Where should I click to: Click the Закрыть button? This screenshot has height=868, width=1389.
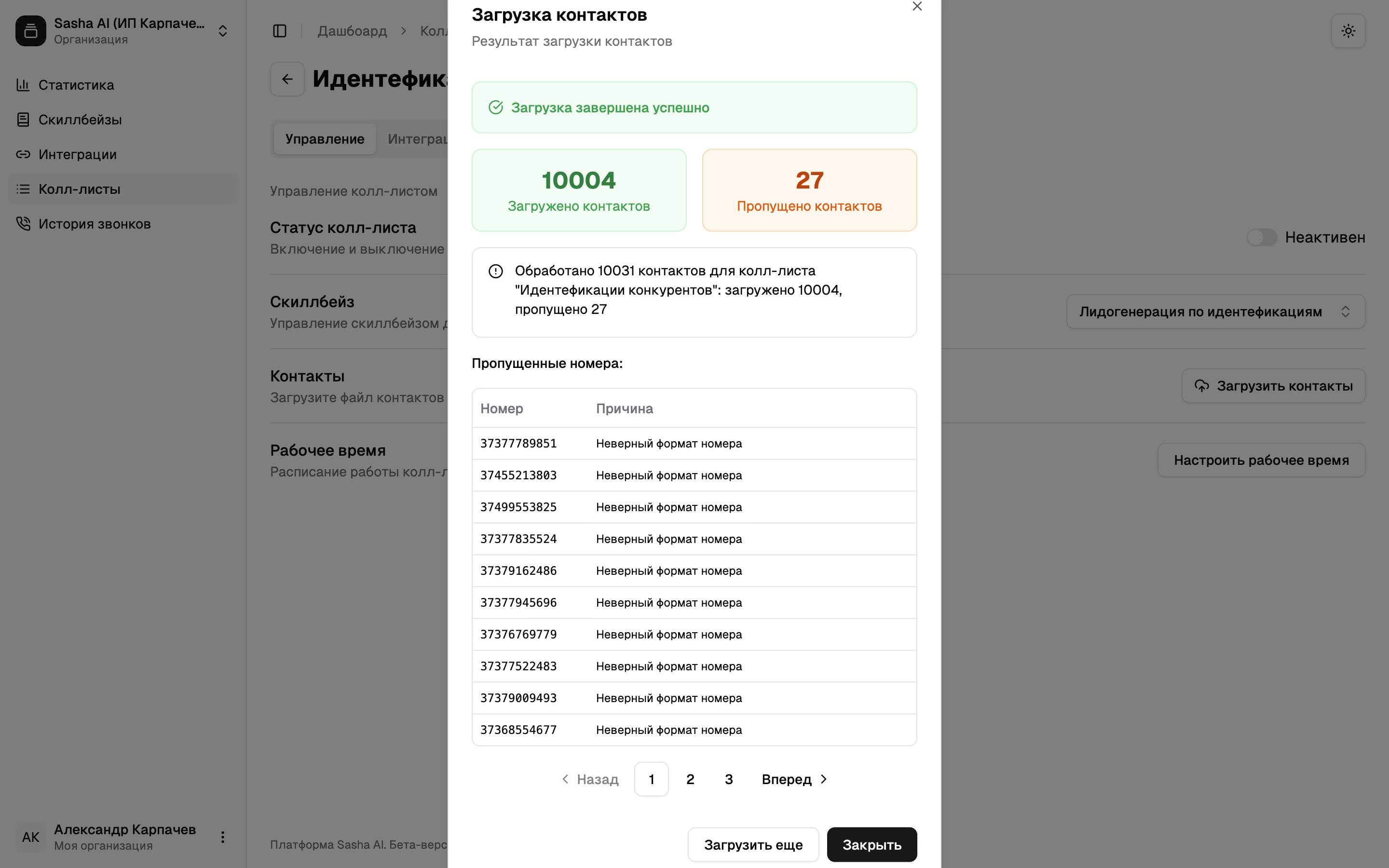872,844
